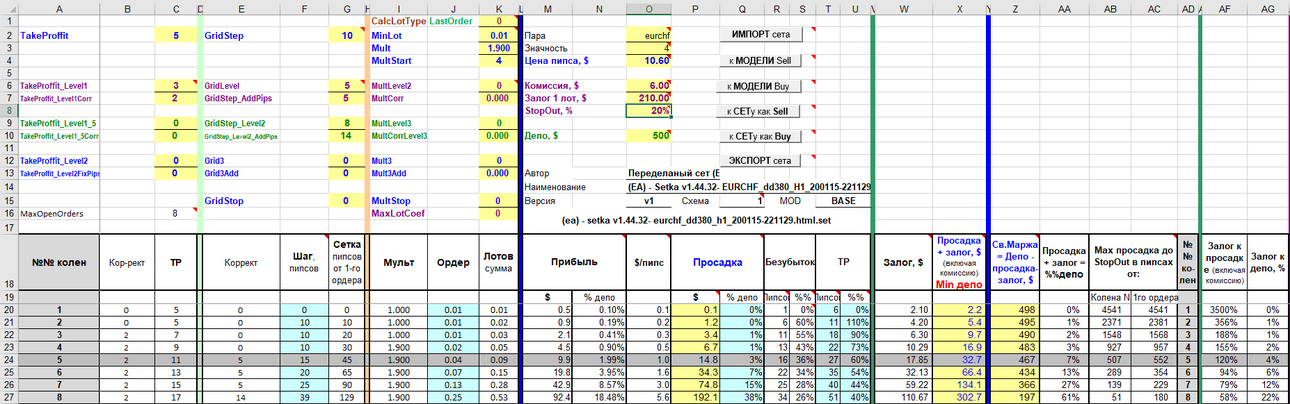Click the №№ колен table header
Viewport: 1290px width, 404px height.
[x=59, y=262]
